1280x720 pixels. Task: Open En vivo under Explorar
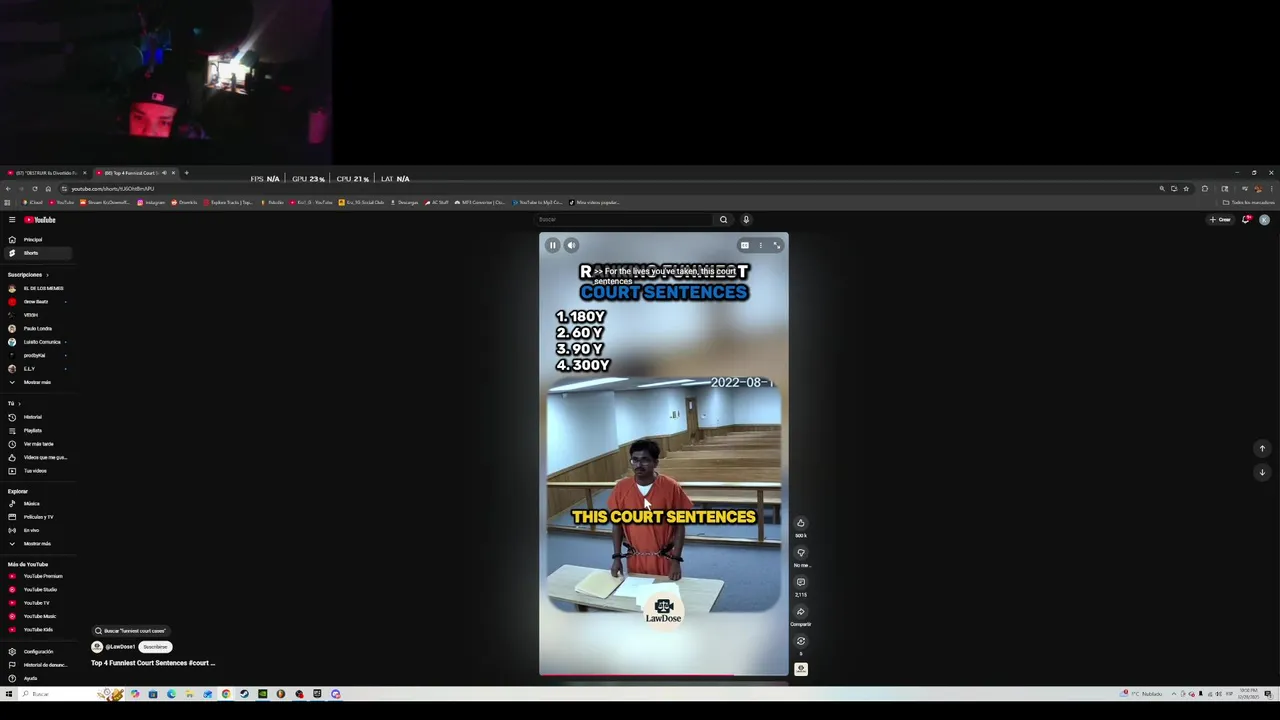(x=37, y=530)
